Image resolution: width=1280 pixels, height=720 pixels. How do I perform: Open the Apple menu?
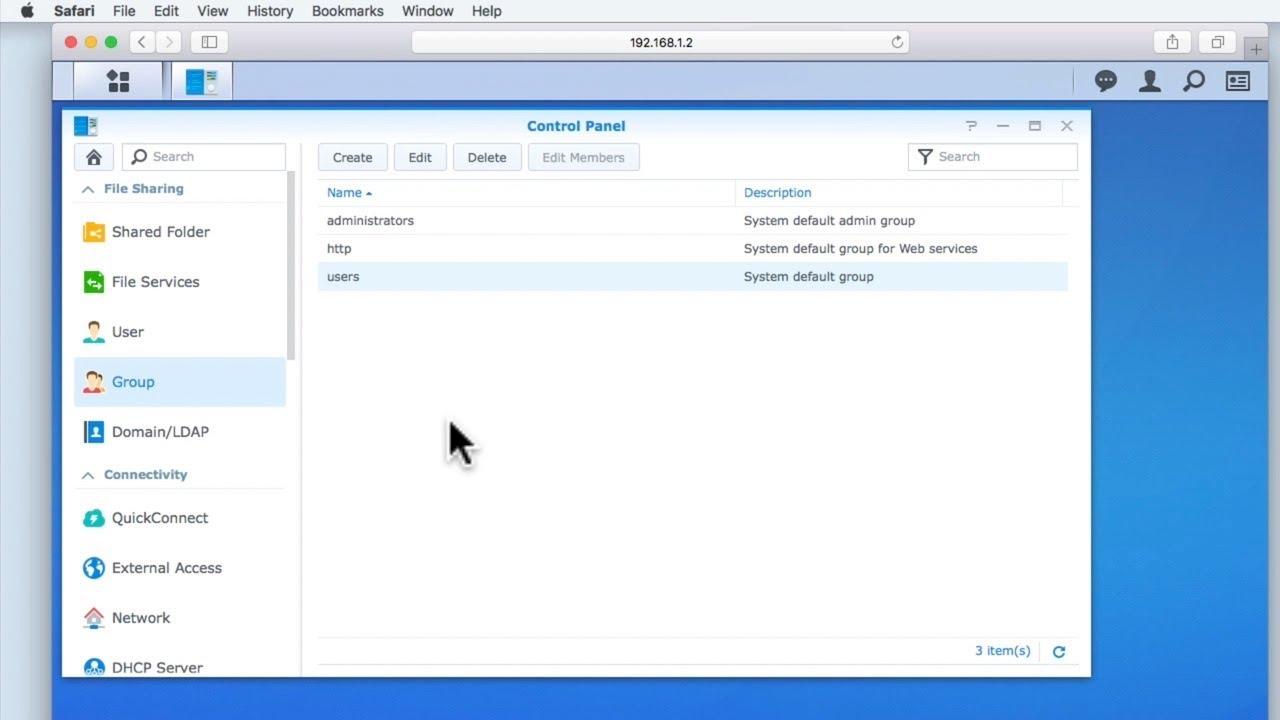[x=27, y=11]
